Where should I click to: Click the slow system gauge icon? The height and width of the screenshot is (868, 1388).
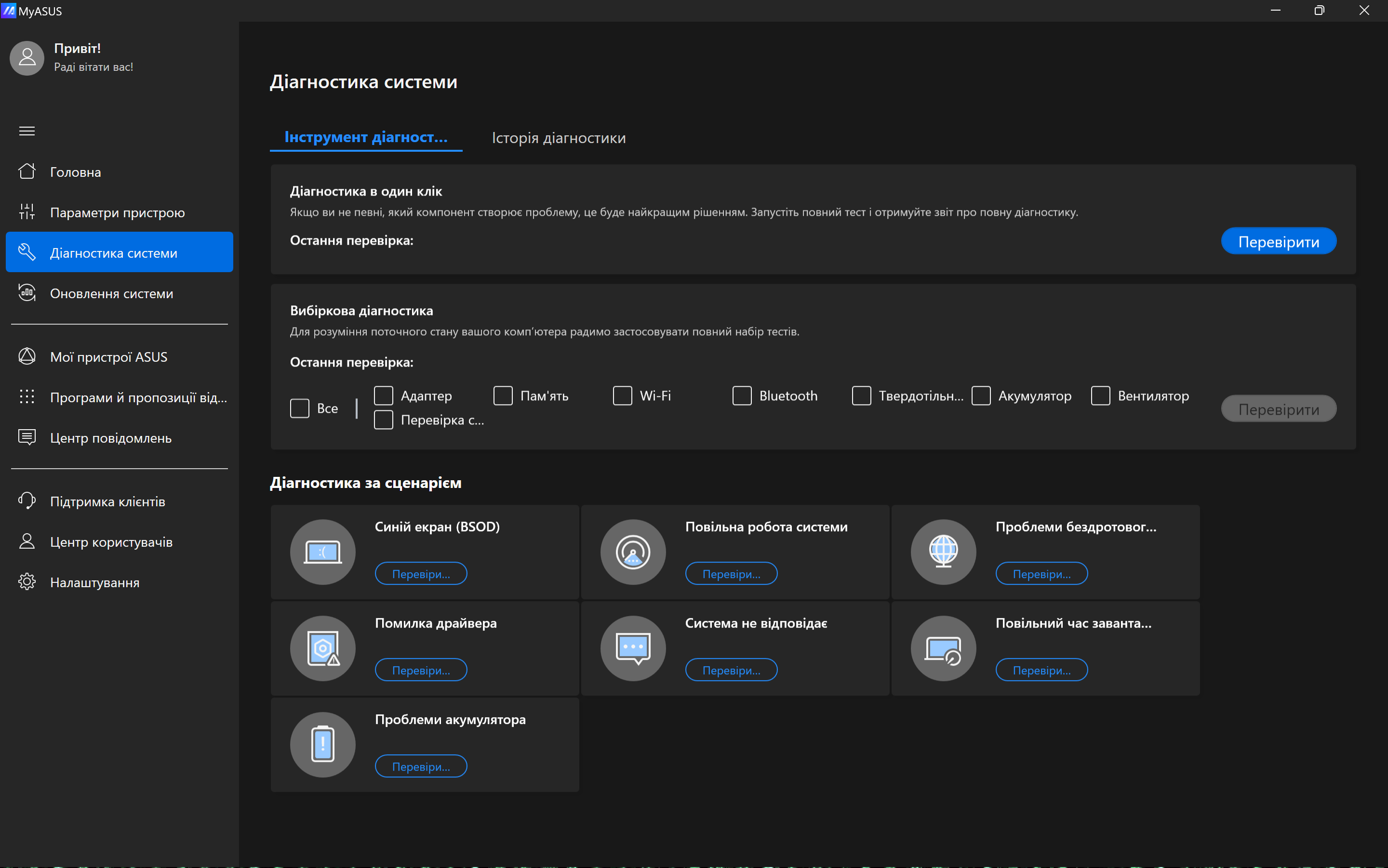tap(633, 552)
